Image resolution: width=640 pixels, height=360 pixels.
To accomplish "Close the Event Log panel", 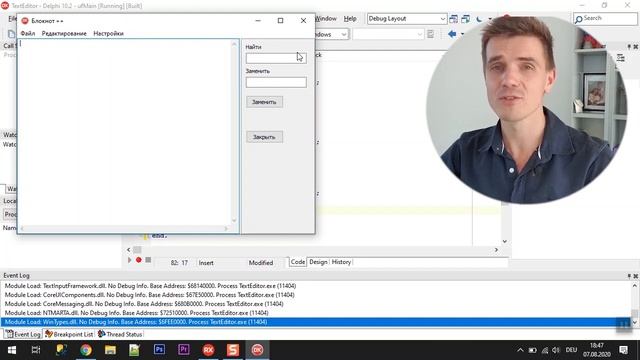I will (636, 276).
